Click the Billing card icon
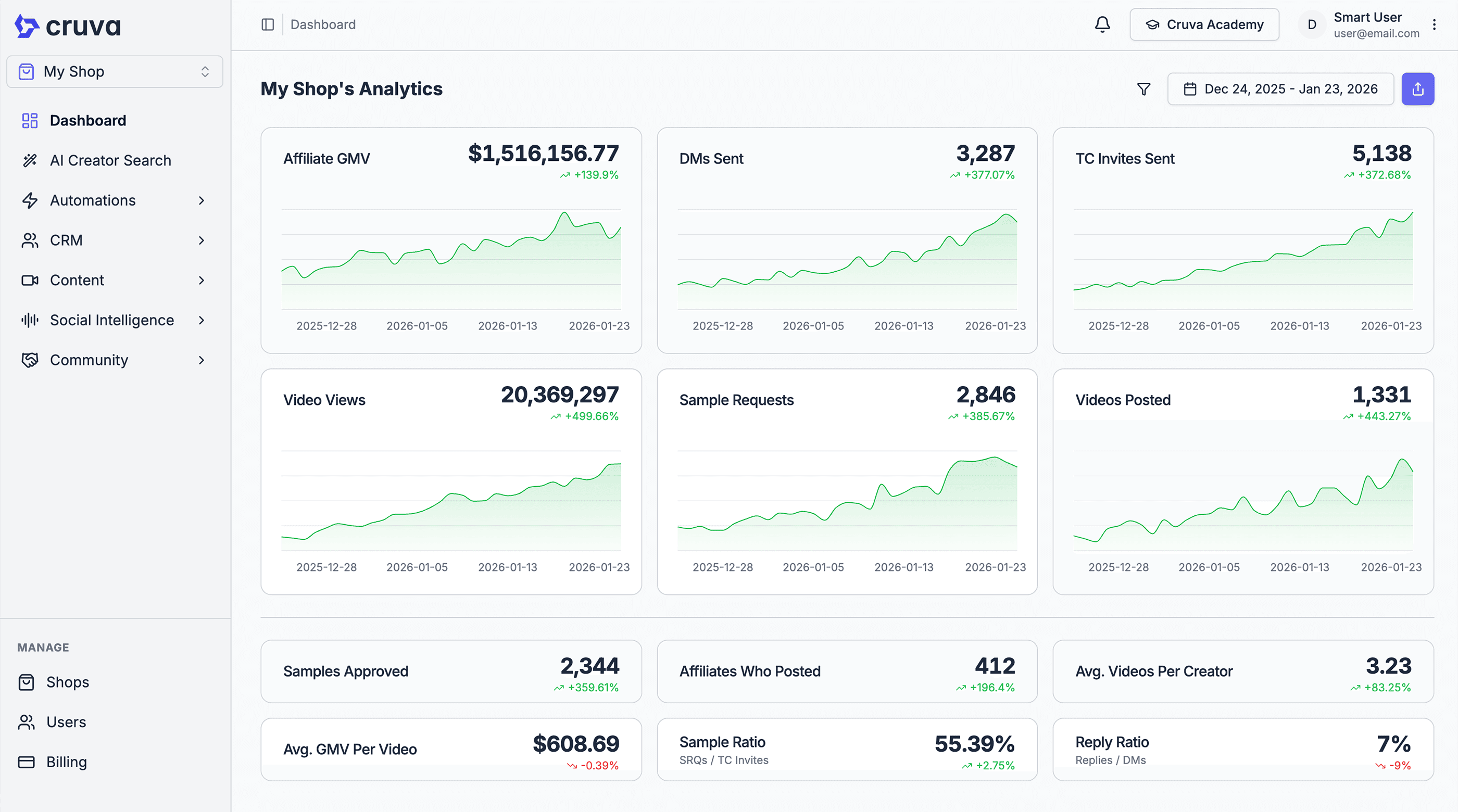The image size is (1458, 812). tap(26, 762)
